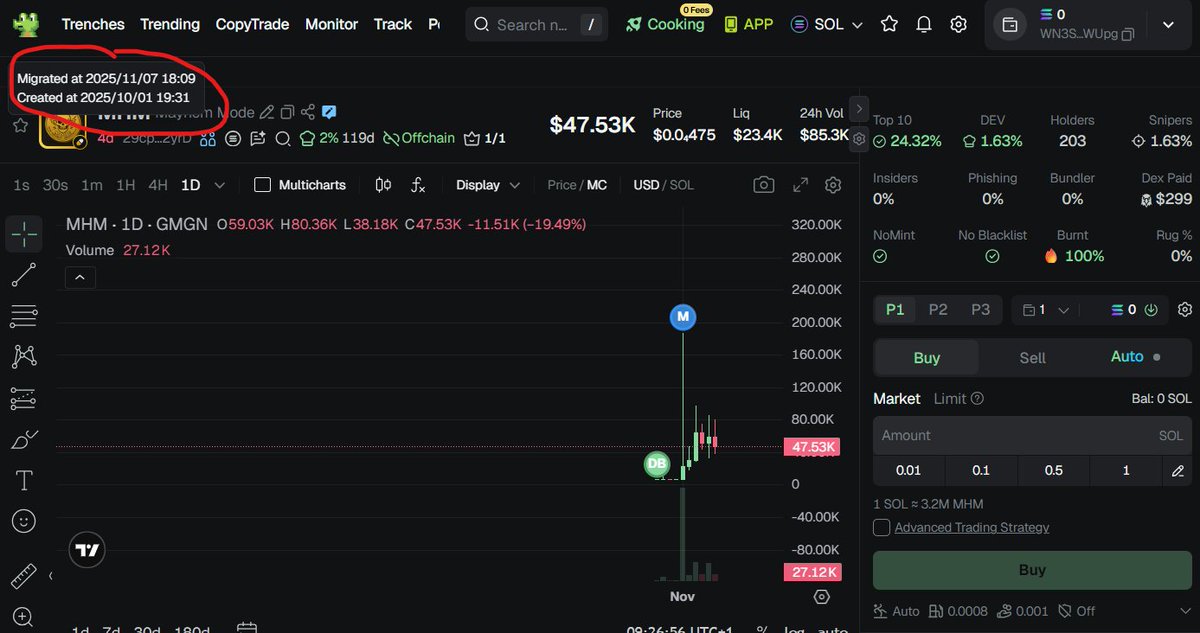
Task: Toggle Price / MC display mode
Action: (577, 185)
